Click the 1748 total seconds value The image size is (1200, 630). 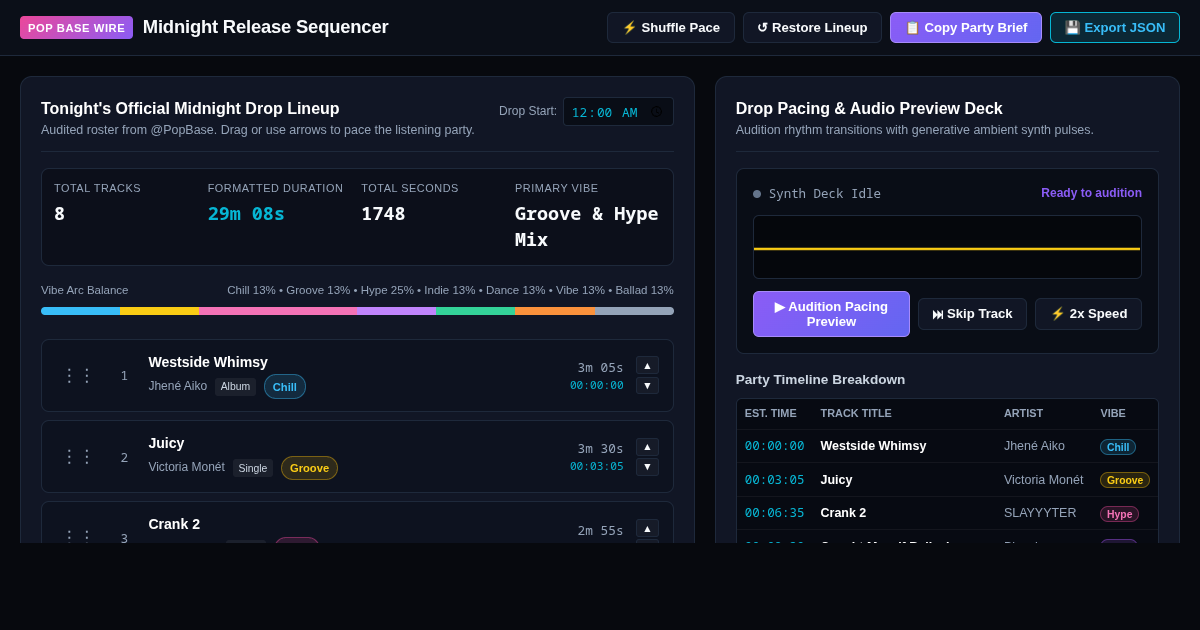(x=383, y=213)
